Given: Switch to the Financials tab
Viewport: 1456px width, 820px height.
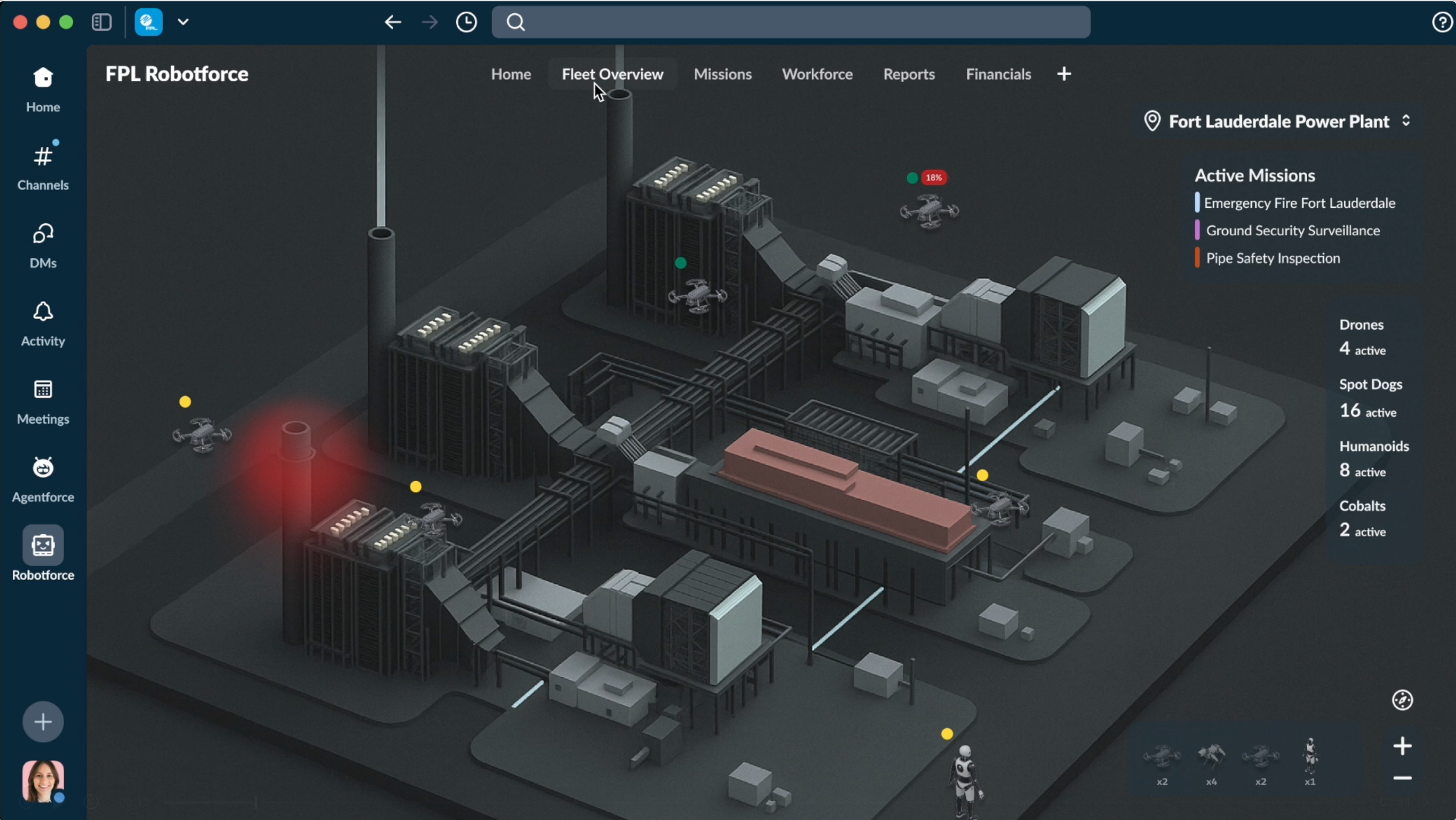Looking at the screenshot, I should pyautogui.click(x=998, y=74).
